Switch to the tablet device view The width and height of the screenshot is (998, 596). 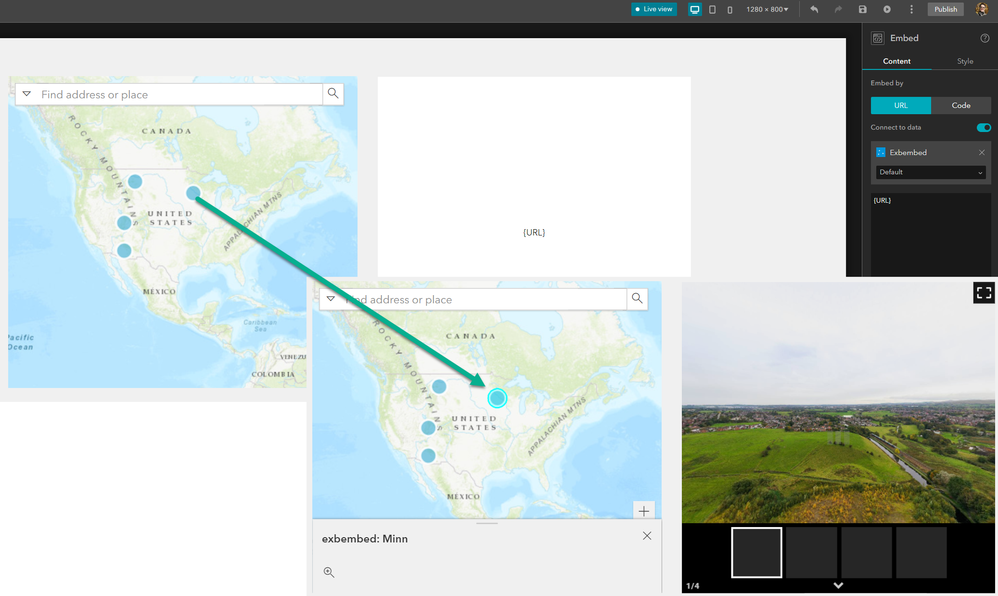click(x=712, y=10)
